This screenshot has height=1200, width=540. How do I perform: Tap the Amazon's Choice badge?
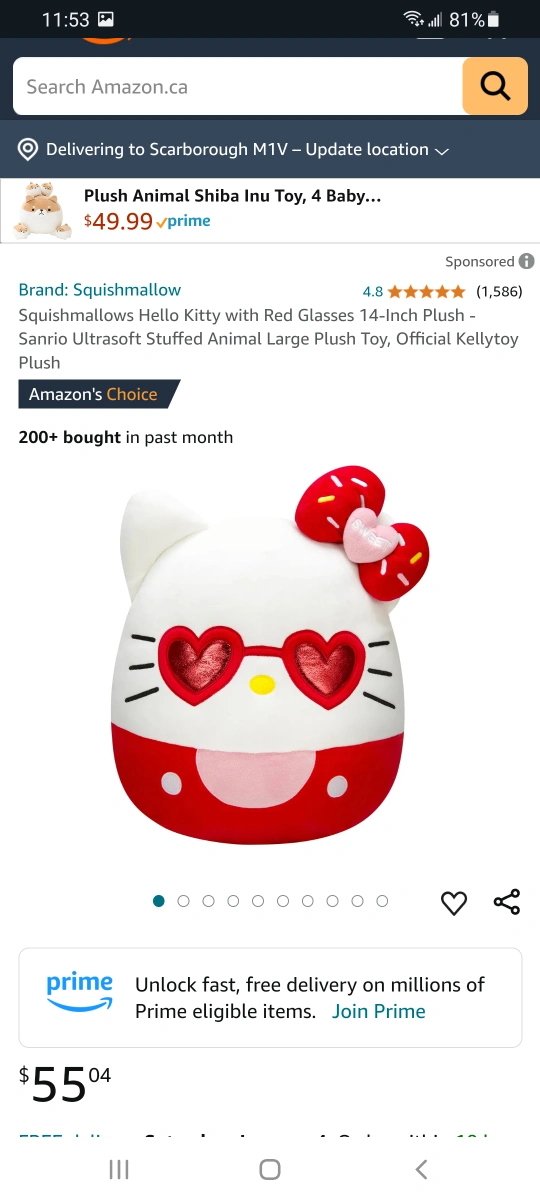(99, 394)
